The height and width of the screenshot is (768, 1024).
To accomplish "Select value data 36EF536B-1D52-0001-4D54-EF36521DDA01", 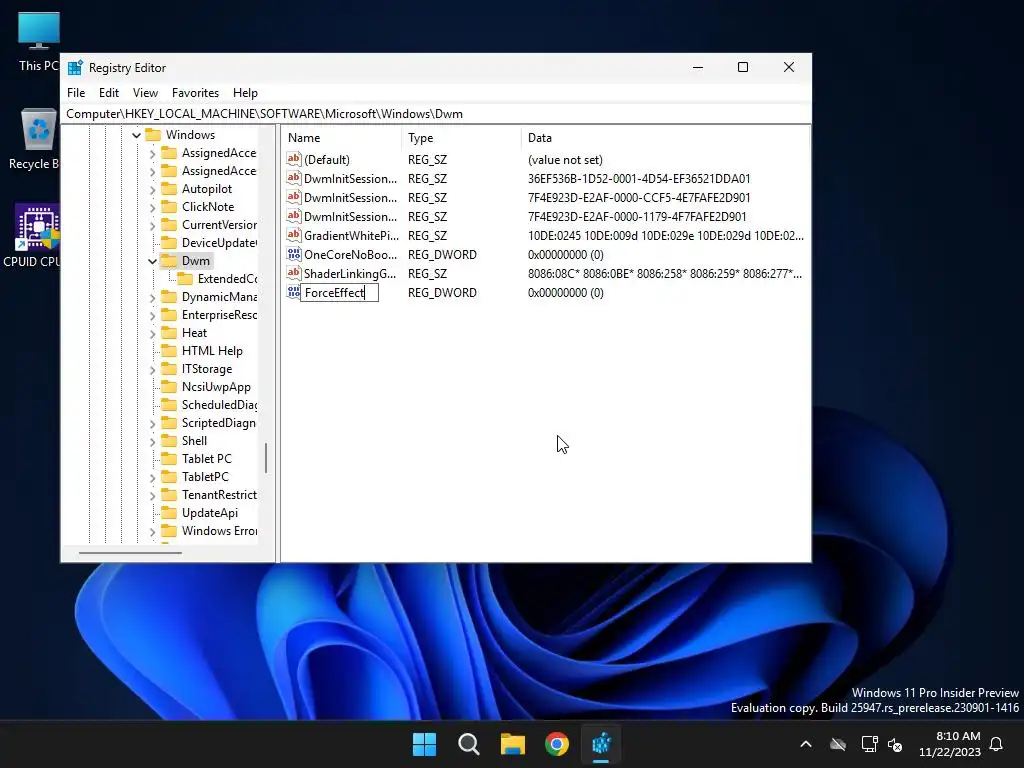I will click(639, 178).
